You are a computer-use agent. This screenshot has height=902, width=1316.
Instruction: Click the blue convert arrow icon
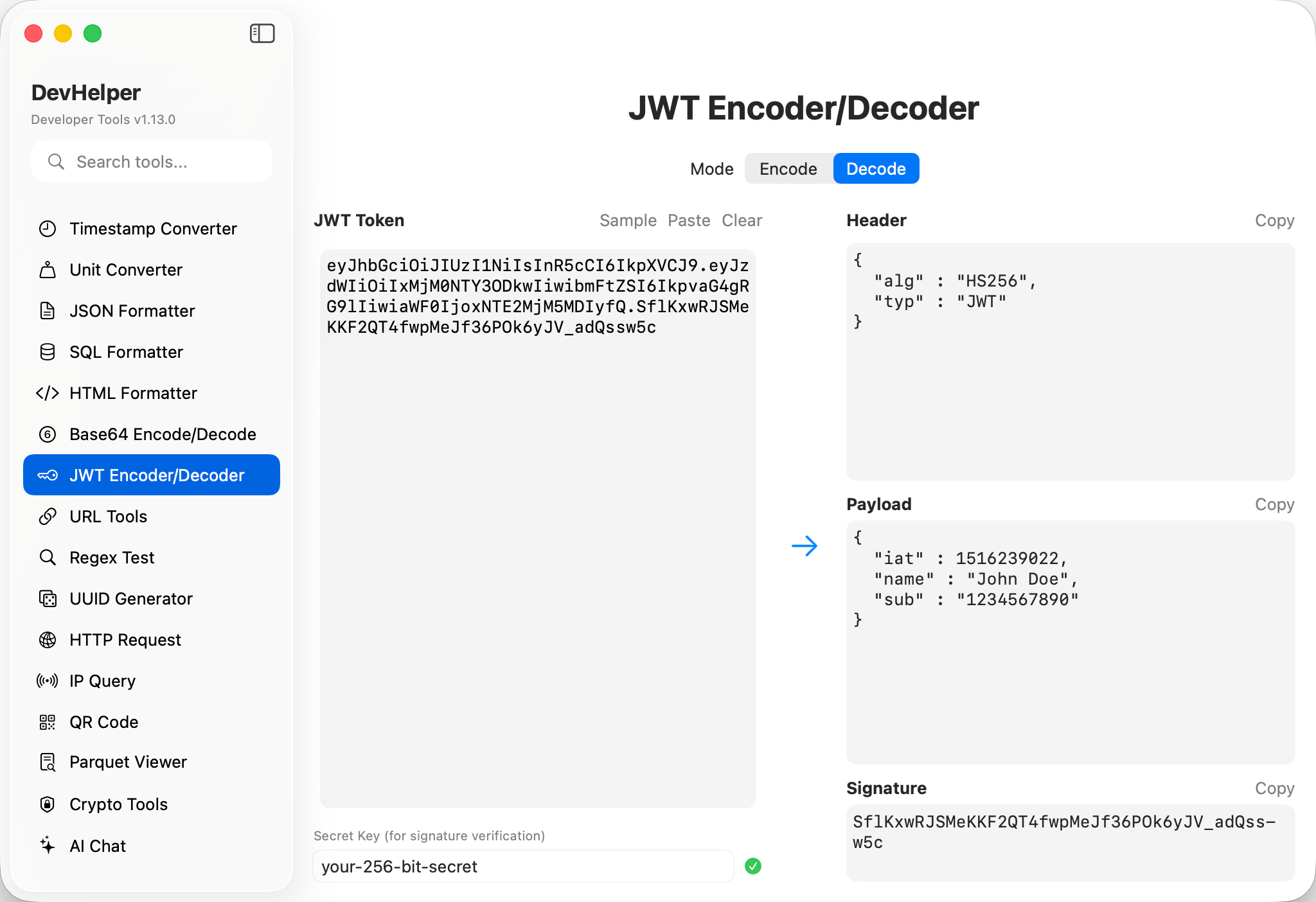(x=804, y=546)
